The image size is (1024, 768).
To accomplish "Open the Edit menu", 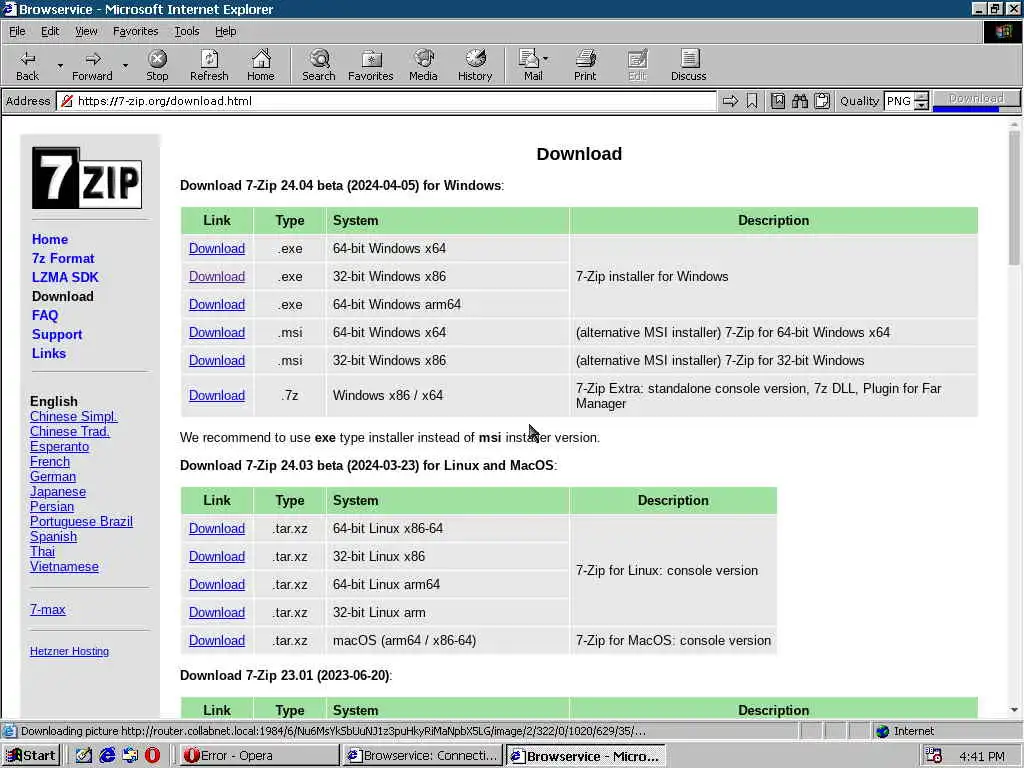I will 50,31.
